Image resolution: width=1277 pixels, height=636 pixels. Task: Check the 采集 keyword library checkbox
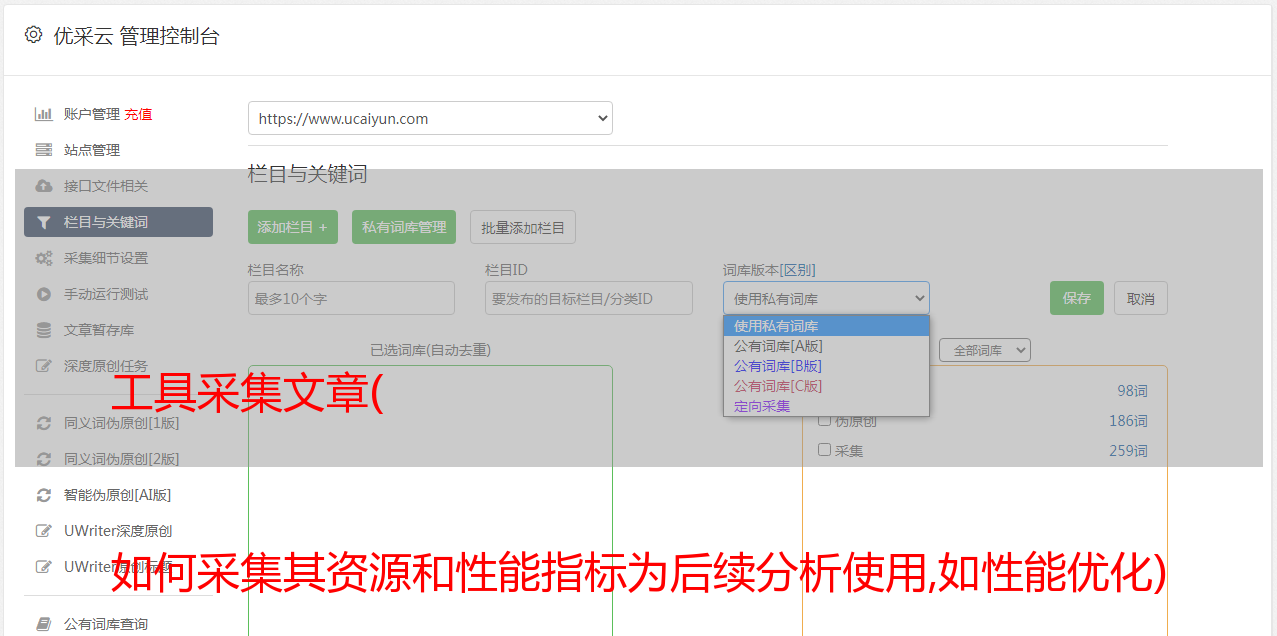tap(825, 450)
